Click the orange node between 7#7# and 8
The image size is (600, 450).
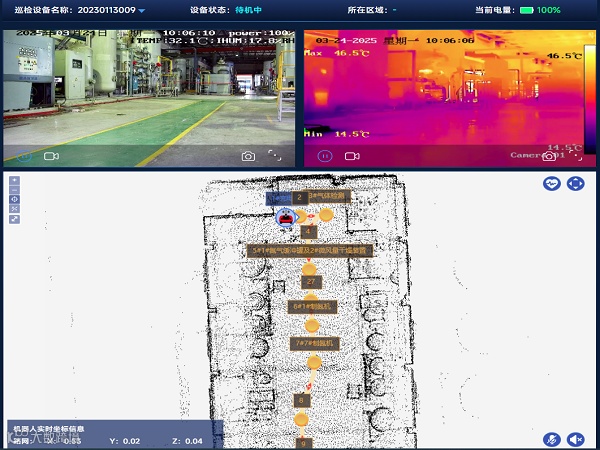click(x=314, y=363)
